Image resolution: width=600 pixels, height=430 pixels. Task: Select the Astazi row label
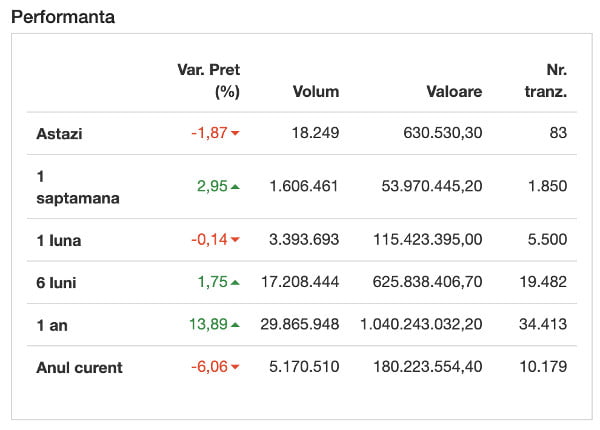59,133
